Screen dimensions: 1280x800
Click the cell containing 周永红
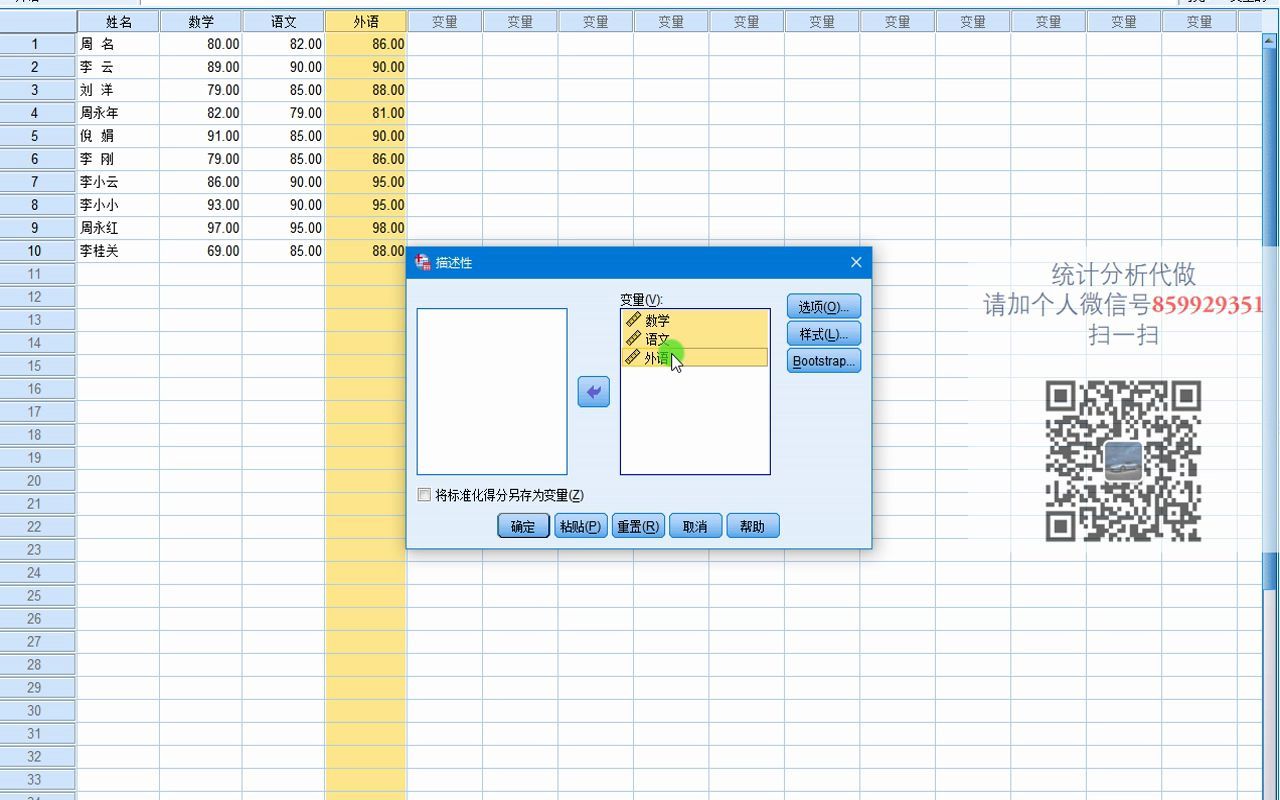coord(118,228)
